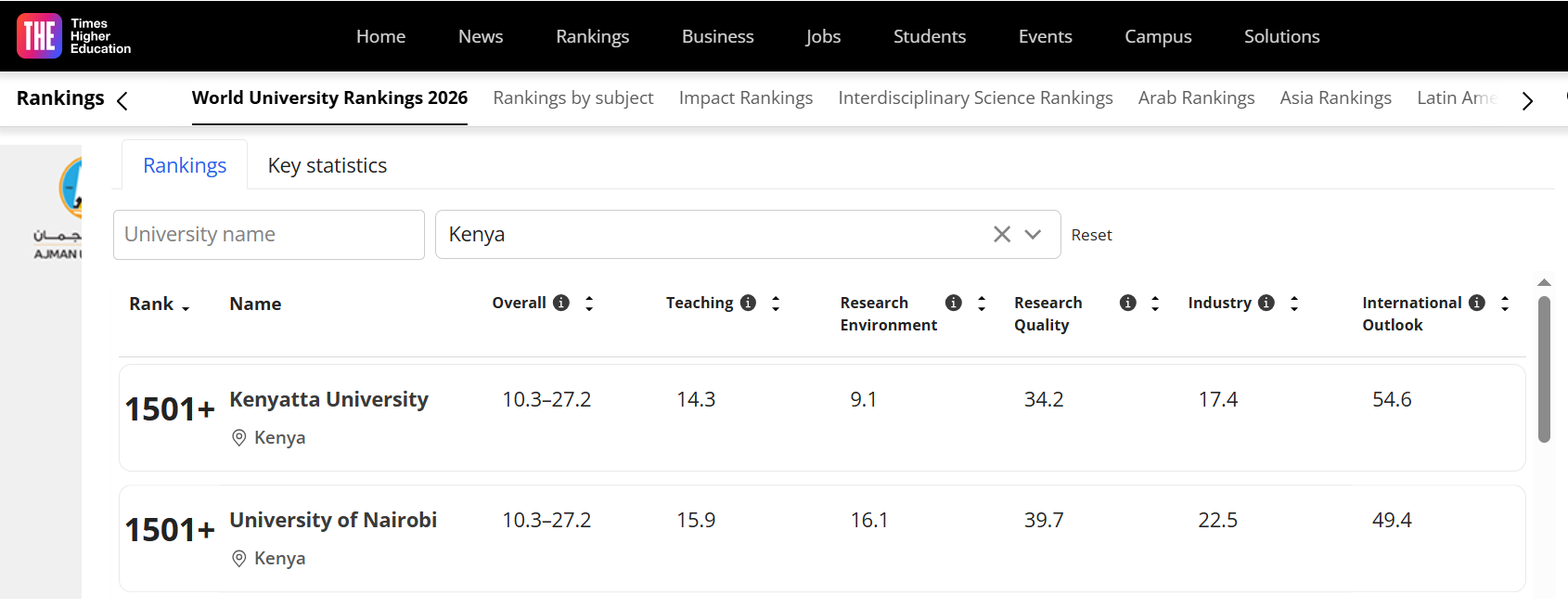This screenshot has height=608, width=1568.
Task: Clear the Kenya country filter
Action: [x=1002, y=234]
